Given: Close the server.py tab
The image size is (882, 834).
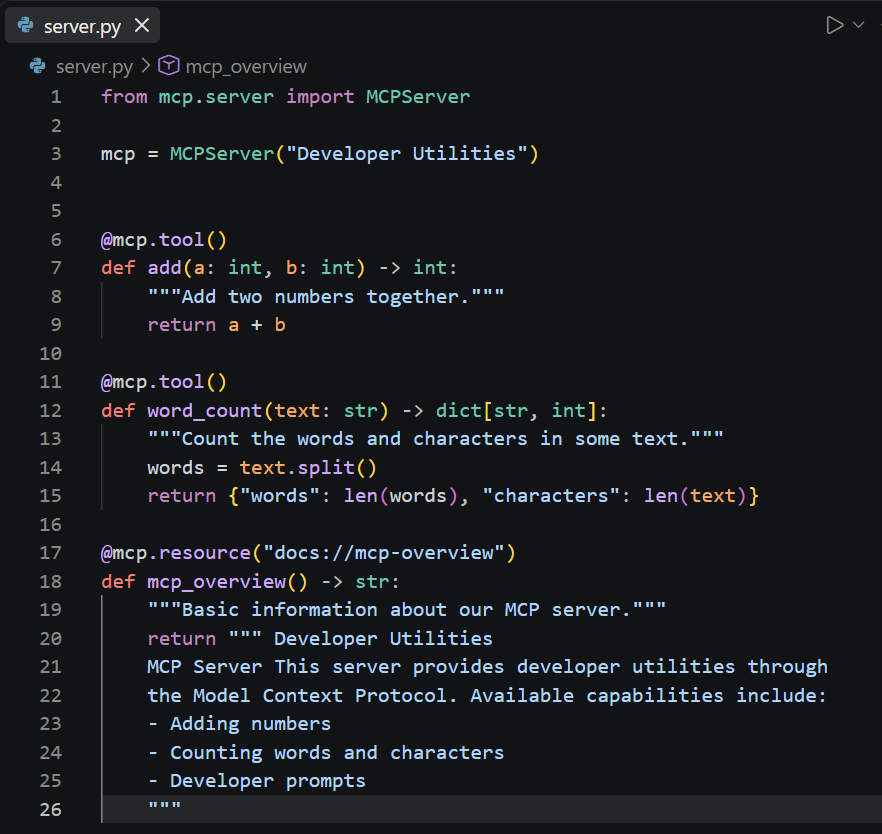Looking at the screenshot, I should pos(142,25).
